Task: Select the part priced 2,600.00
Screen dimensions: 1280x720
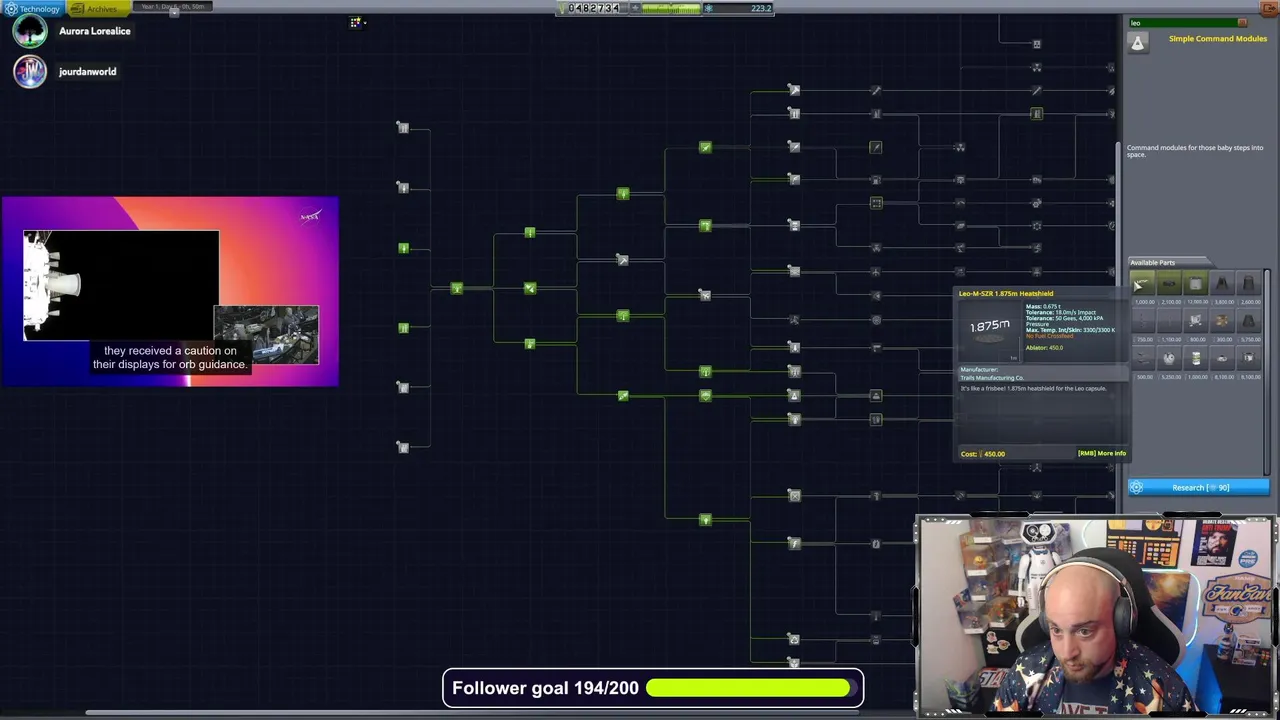Action: click(1249, 282)
